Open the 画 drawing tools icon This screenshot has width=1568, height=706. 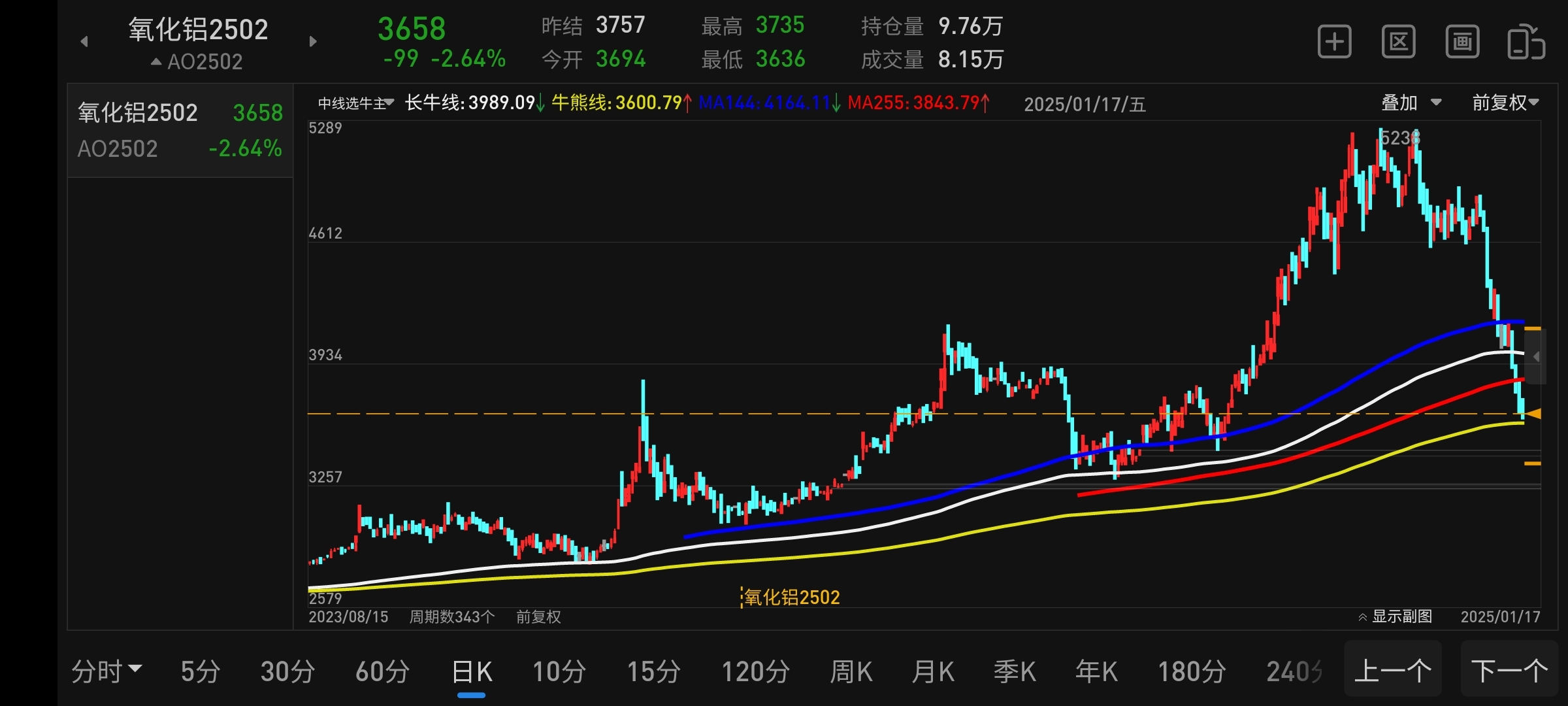1462,42
